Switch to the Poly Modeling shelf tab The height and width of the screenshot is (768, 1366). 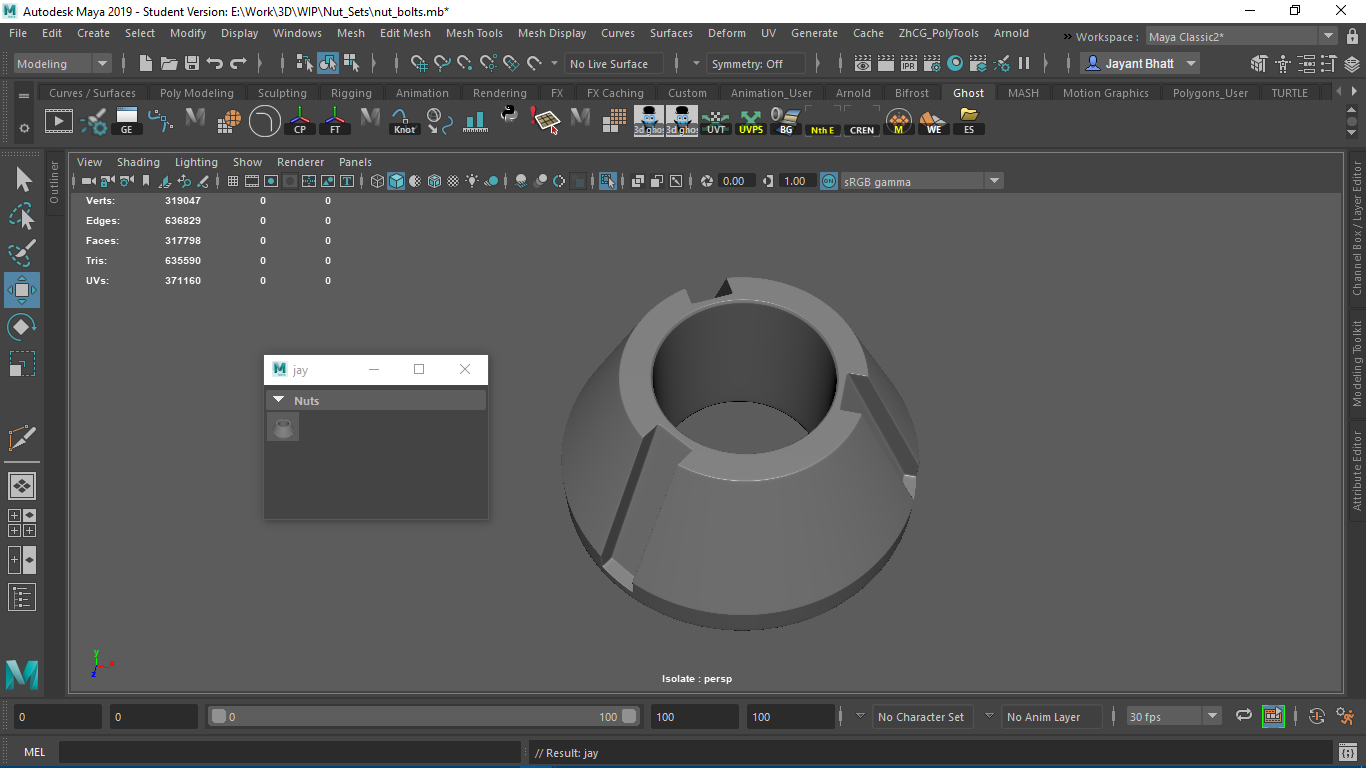(197, 93)
